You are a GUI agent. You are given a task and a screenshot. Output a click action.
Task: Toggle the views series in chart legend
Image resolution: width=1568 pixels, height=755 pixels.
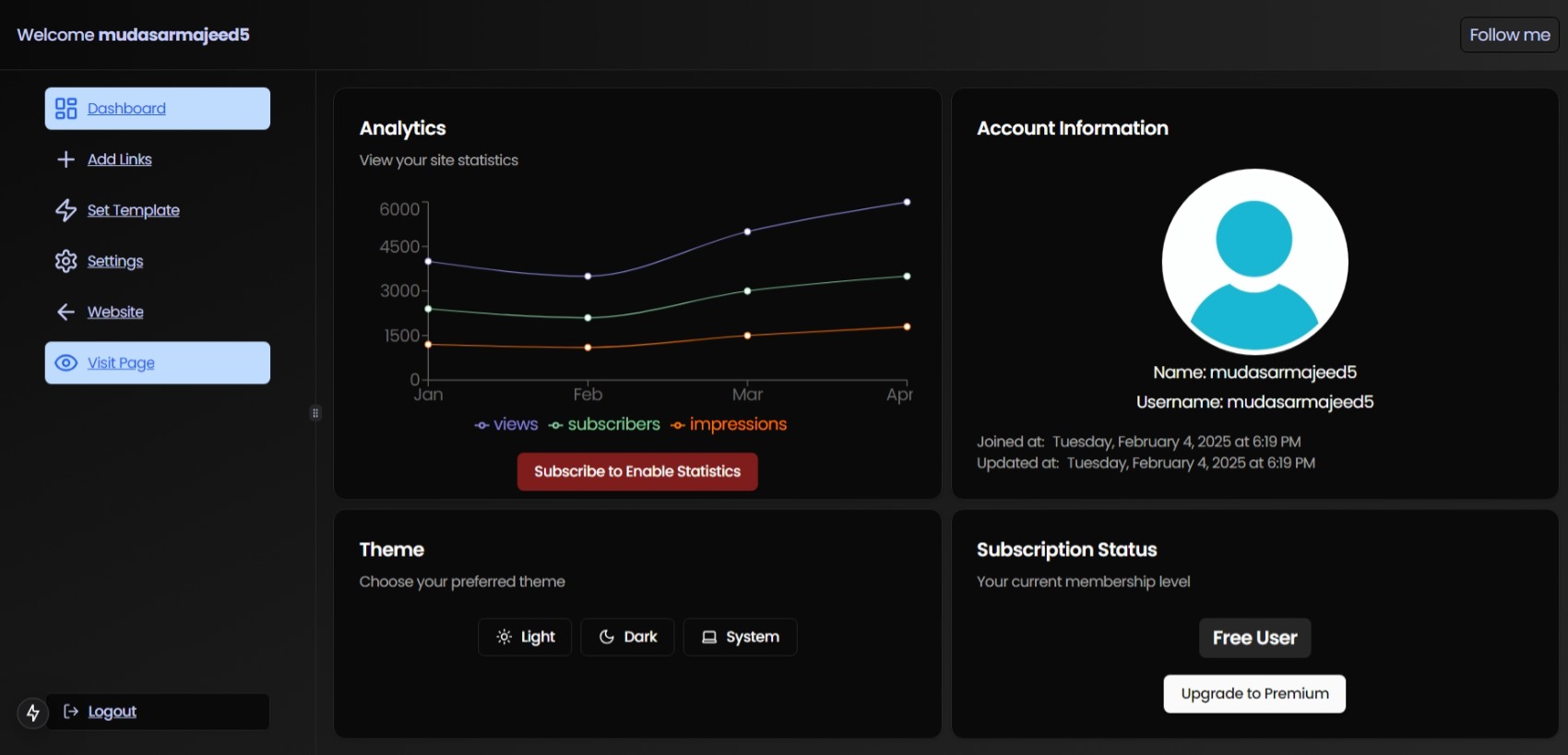(x=506, y=424)
